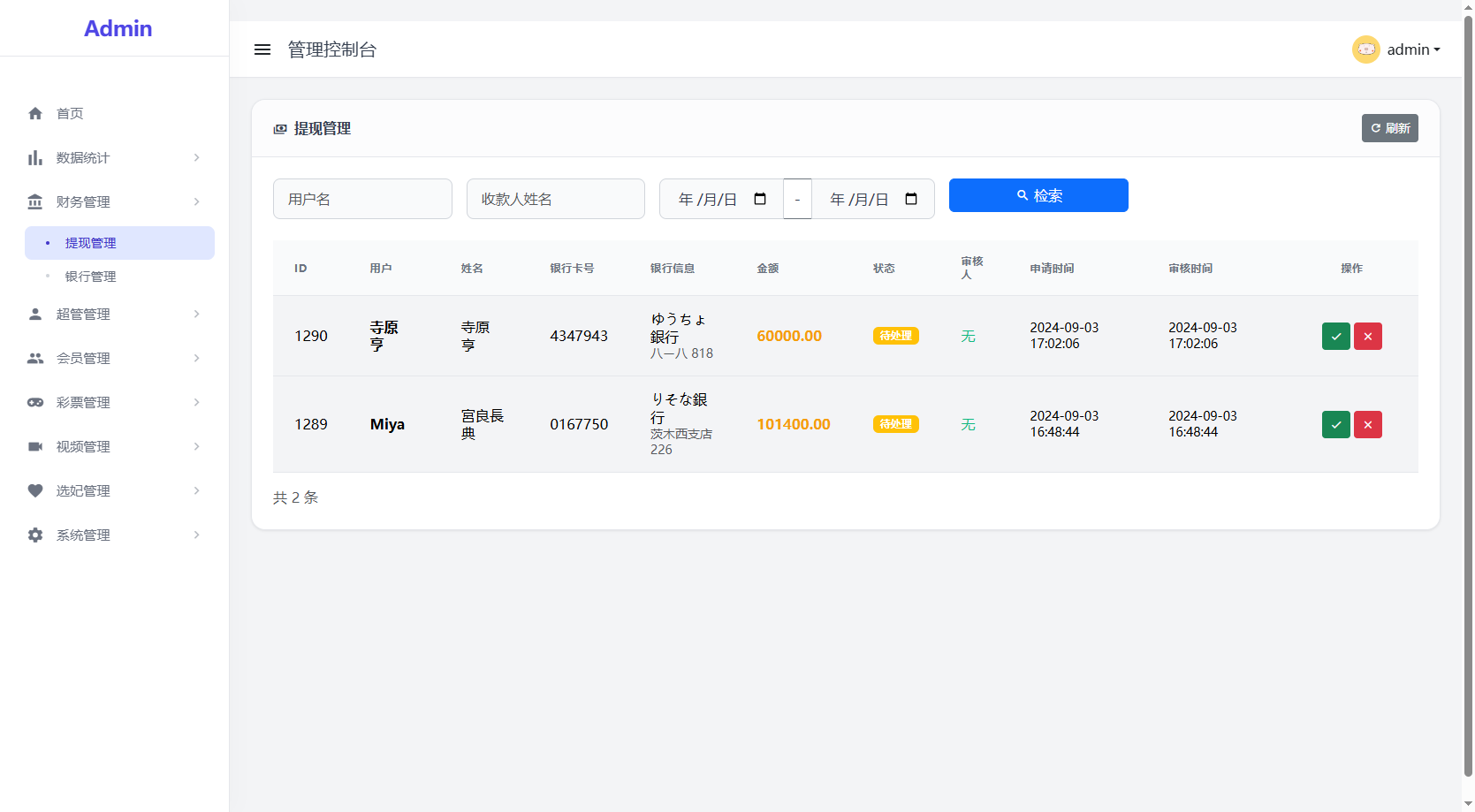Approve withdrawal 1290 with green check button
The height and width of the screenshot is (812, 1475).
click(x=1335, y=336)
